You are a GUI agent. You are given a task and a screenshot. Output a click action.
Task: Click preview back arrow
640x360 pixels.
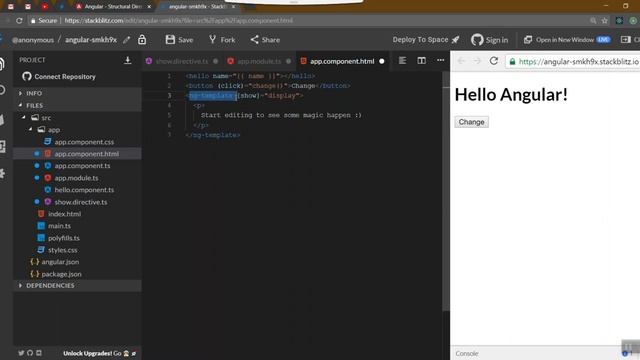pyautogui.click(x=461, y=61)
